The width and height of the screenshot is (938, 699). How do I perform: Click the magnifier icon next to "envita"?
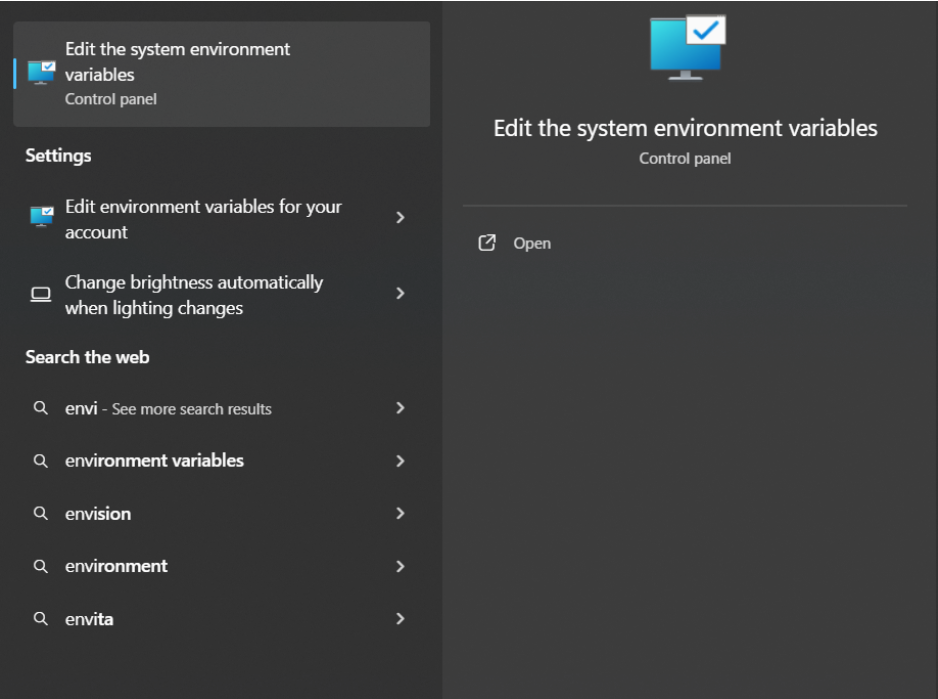(41, 619)
